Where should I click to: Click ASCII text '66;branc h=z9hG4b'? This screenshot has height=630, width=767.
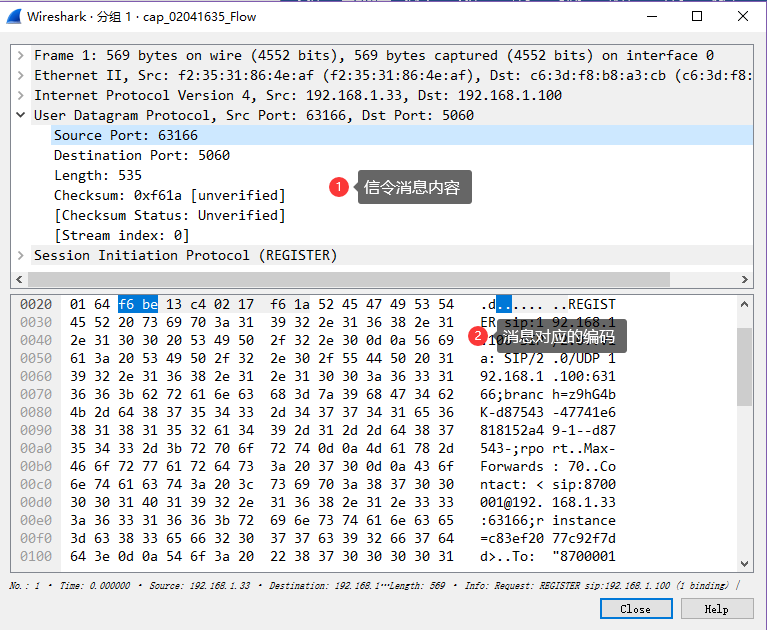[x=548, y=394]
